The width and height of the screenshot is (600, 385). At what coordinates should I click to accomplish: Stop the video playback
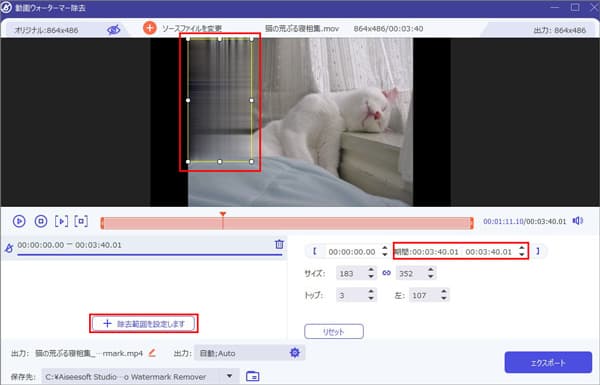[x=41, y=221]
